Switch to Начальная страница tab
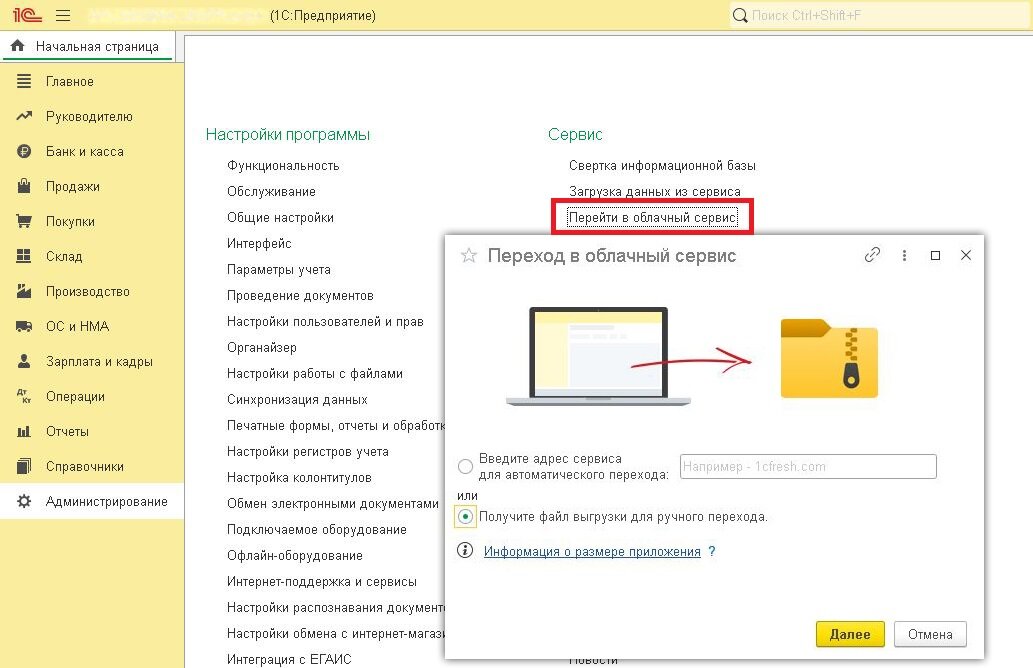1033x668 pixels. (88, 46)
